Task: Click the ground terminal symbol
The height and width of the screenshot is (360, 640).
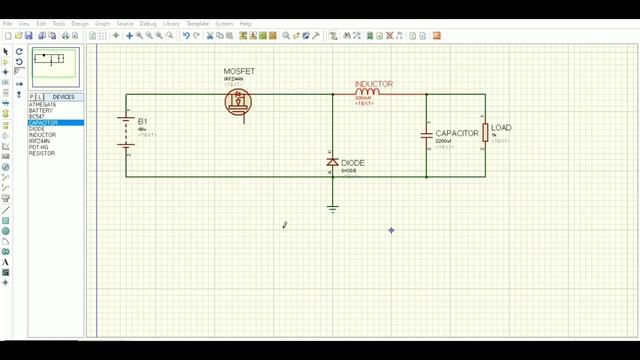Action: click(x=332, y=209)
